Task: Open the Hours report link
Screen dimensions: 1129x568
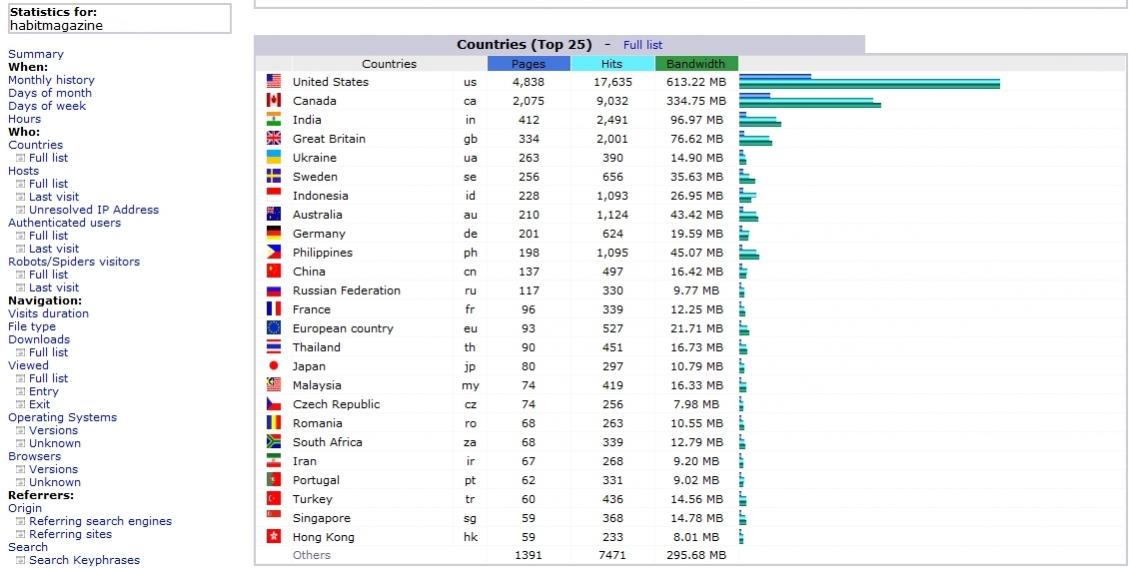Action: (24, 119)
